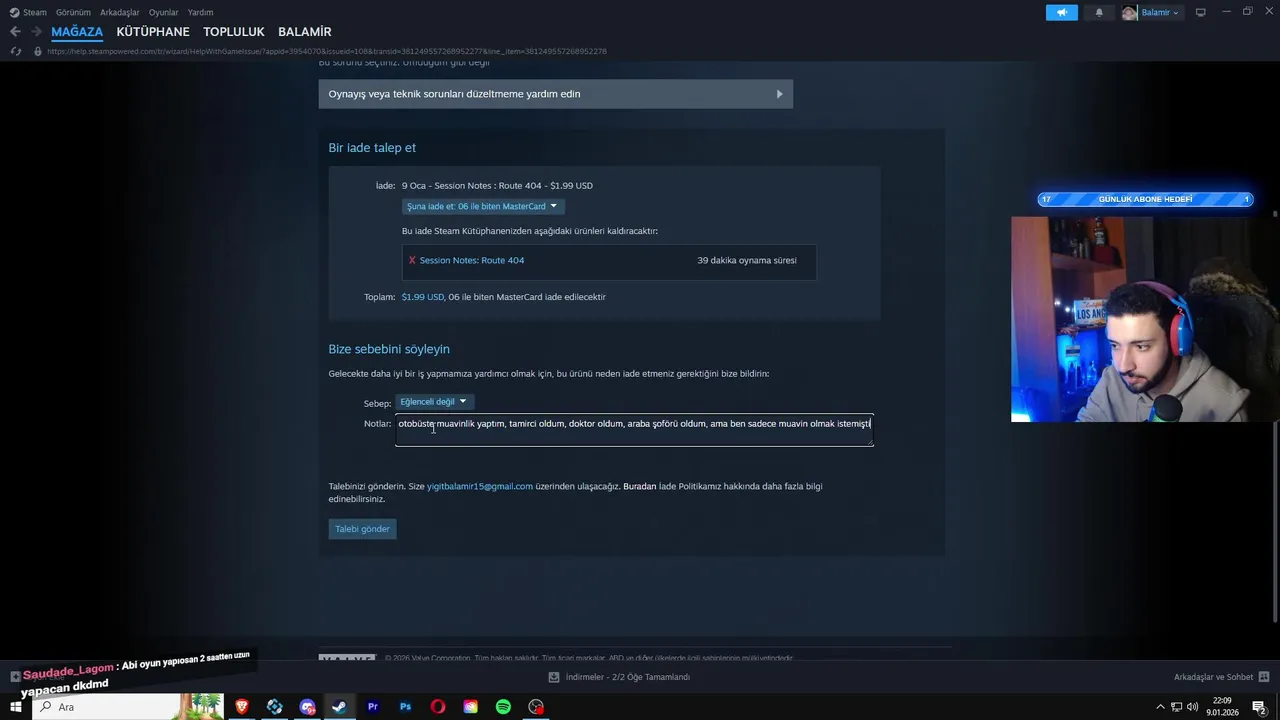Open the Windows notification center icon

pyautogui.click(x=1260, y=707)
